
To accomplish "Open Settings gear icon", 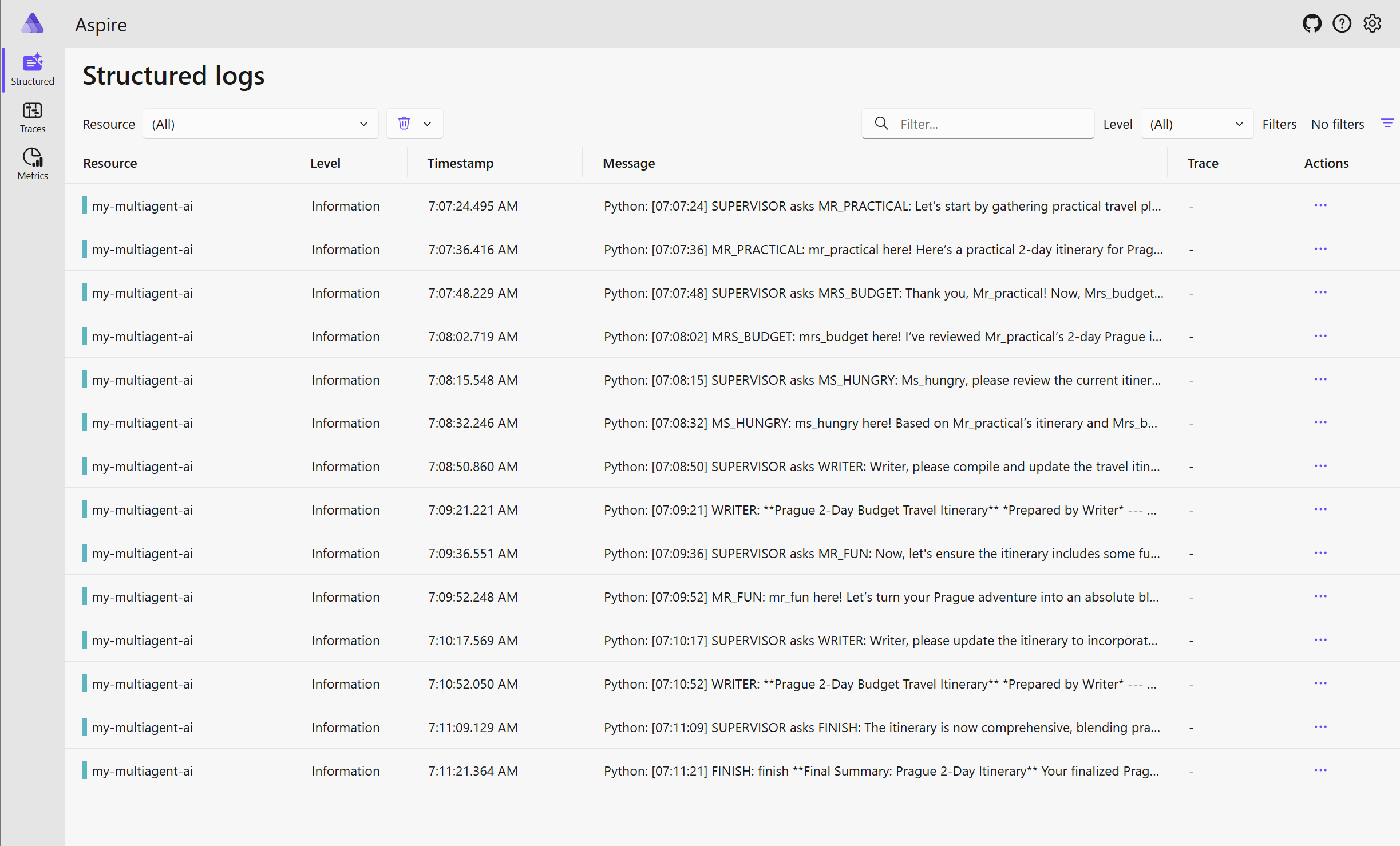I will click(1372, 24).
